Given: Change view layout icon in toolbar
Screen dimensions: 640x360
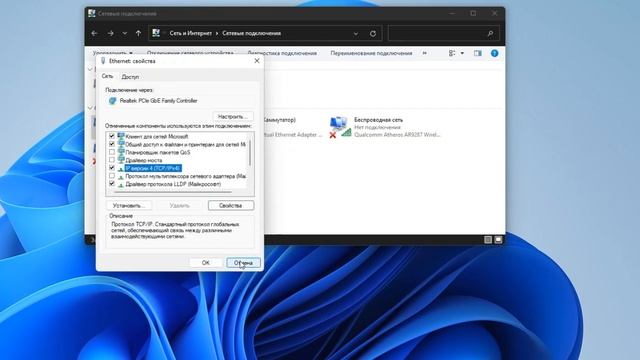Looking at the screenshot, I should tap(452, 53).
